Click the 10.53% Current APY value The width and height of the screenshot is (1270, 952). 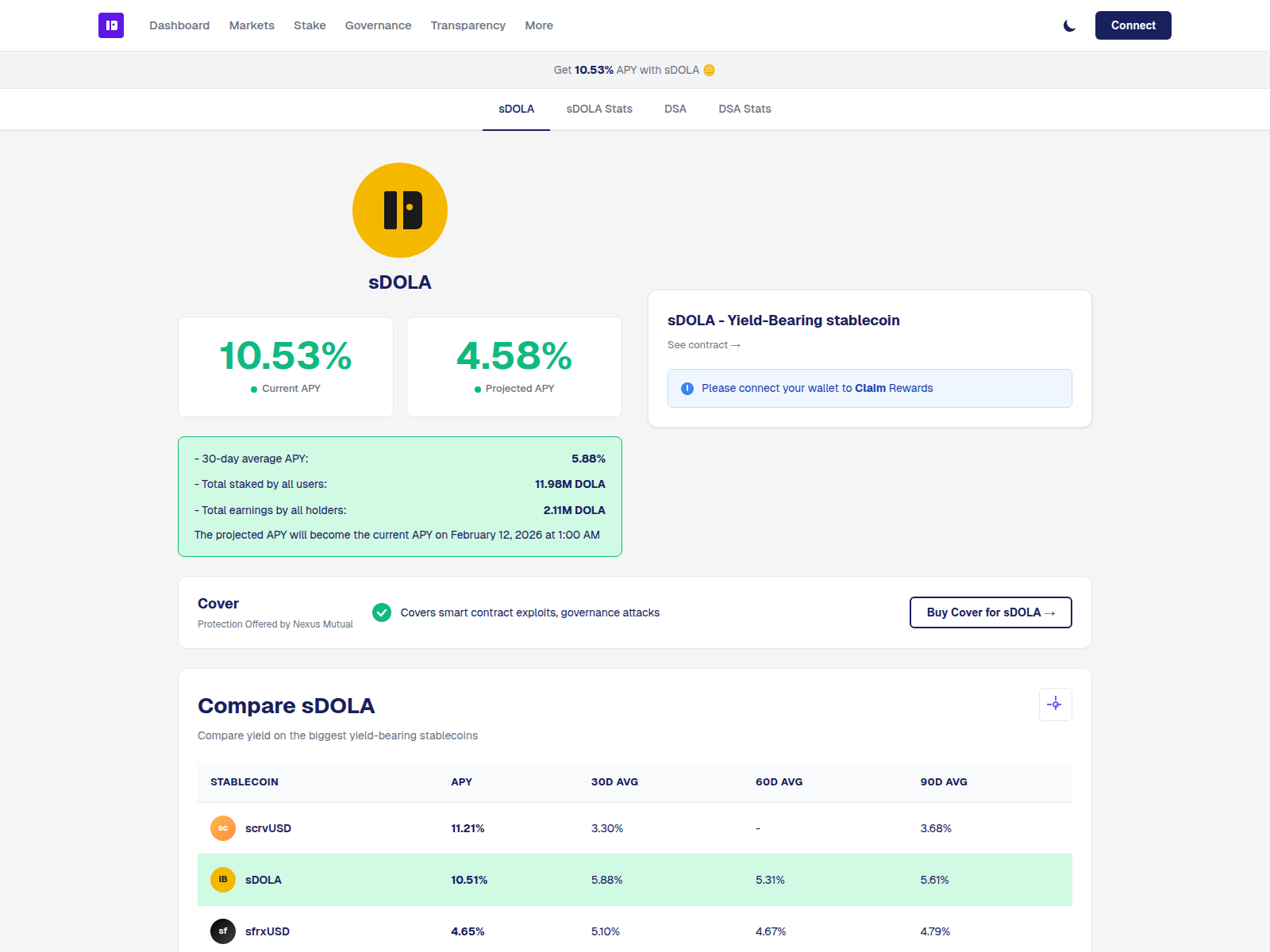[x=286, y=355]
